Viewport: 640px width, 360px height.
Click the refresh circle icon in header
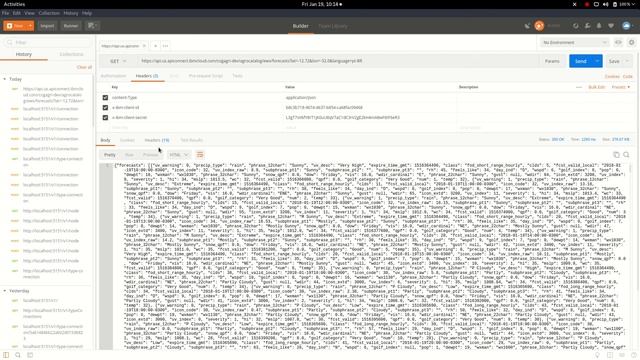point(576,26)
